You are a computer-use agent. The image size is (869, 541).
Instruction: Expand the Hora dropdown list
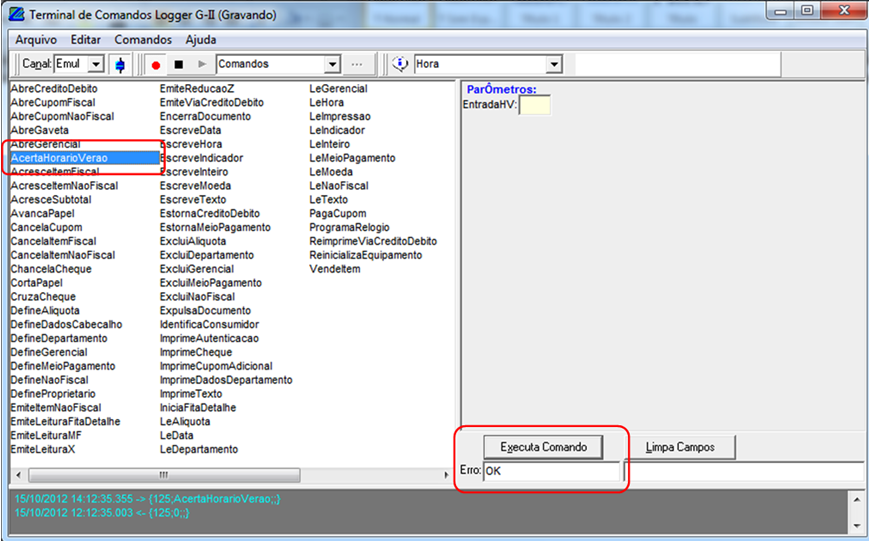coord(553,64)
